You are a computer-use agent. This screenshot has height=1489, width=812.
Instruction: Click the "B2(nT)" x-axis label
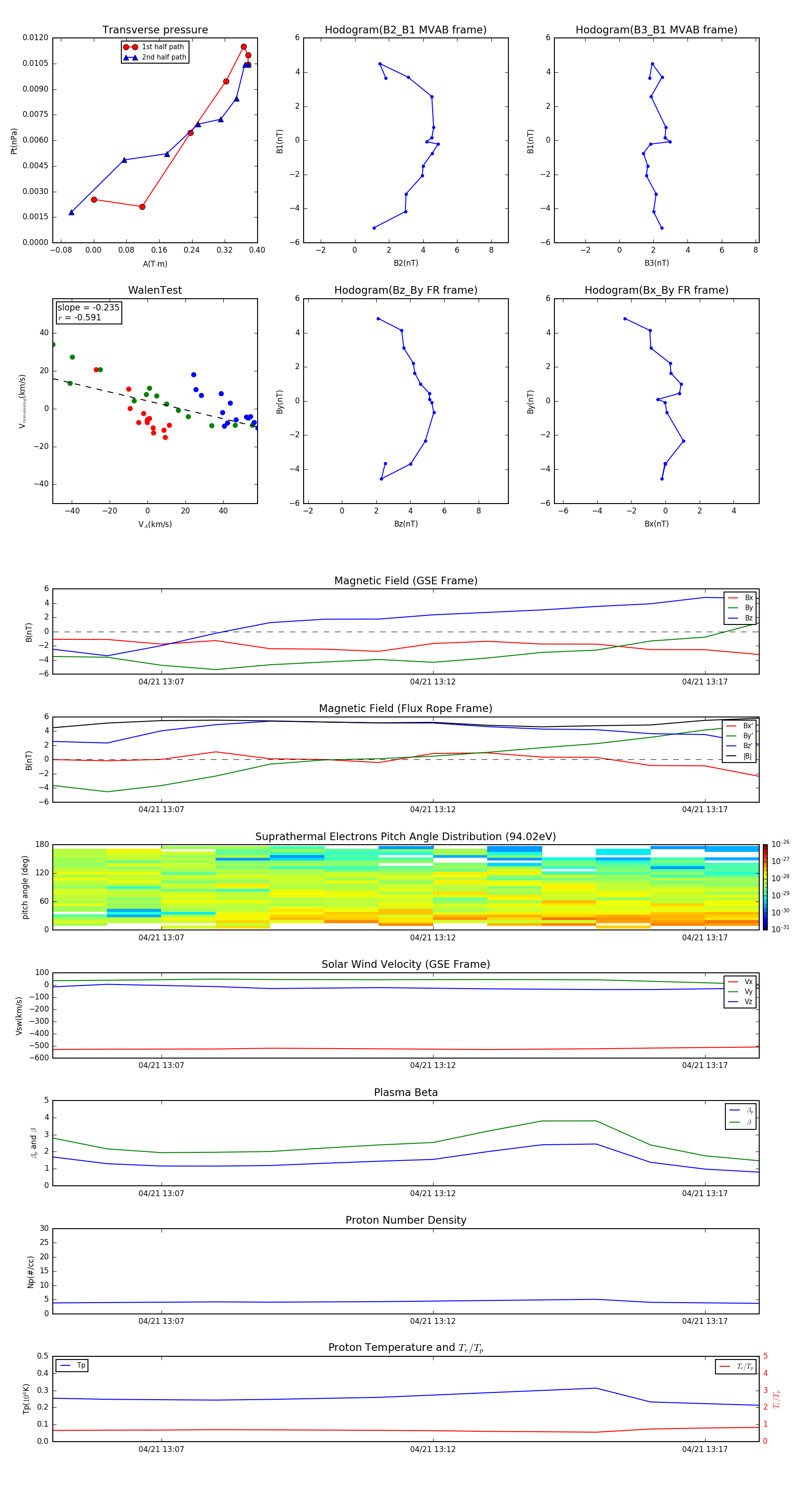[406, 263]
